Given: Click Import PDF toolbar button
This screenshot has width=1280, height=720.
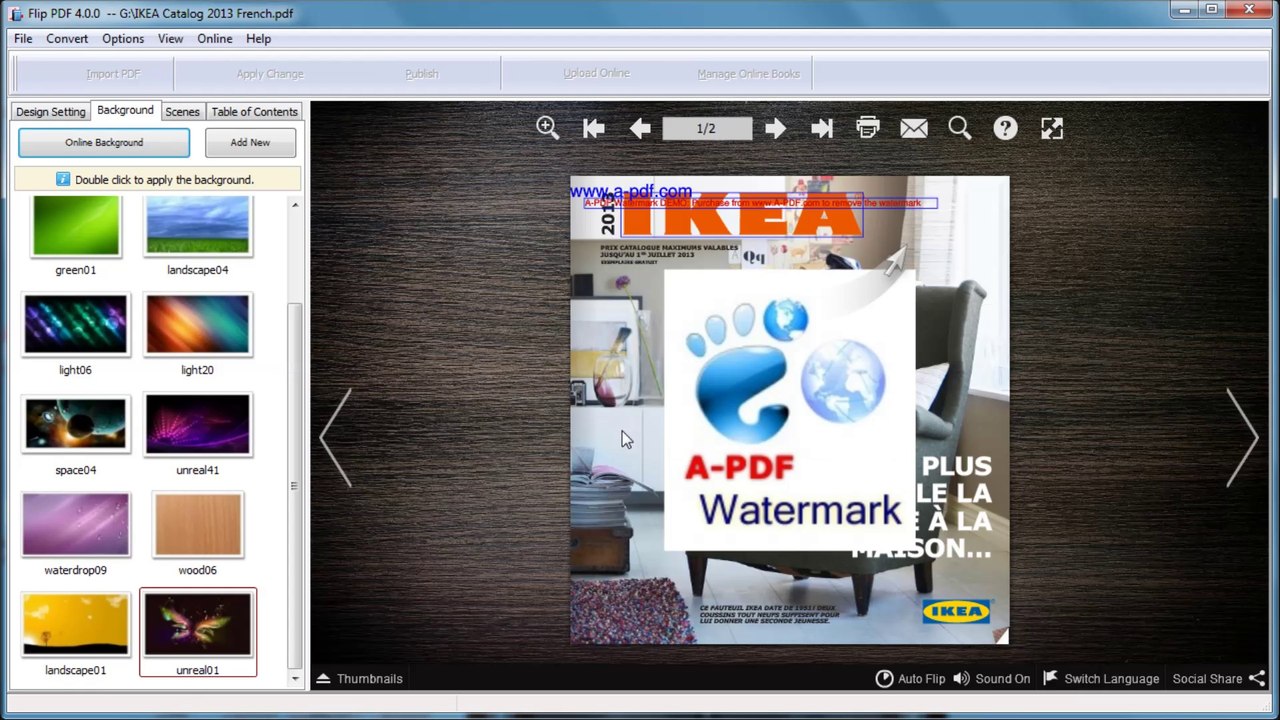Looking at the screenshot, I should point(113,73).
